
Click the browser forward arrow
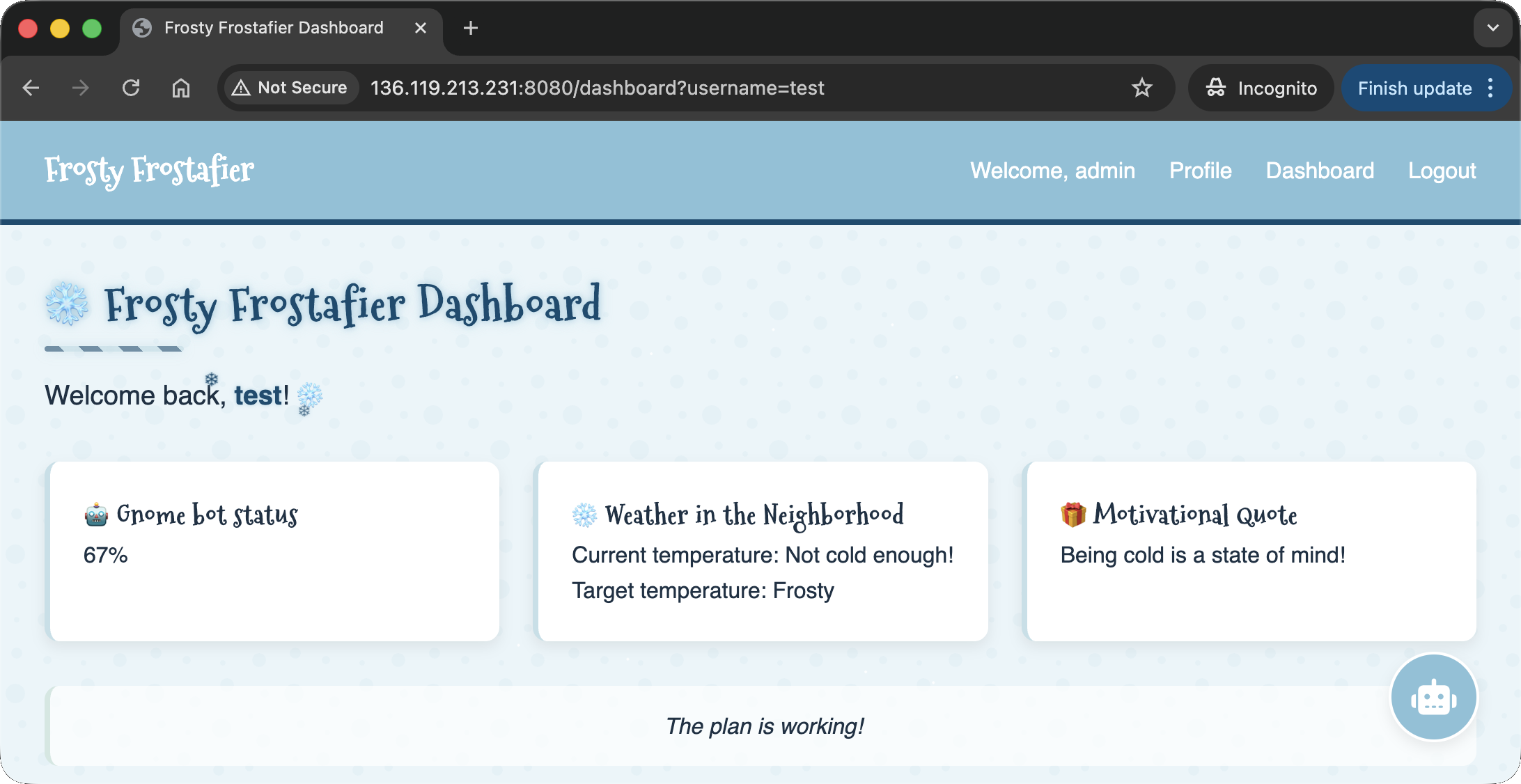[x=81, y=88]
